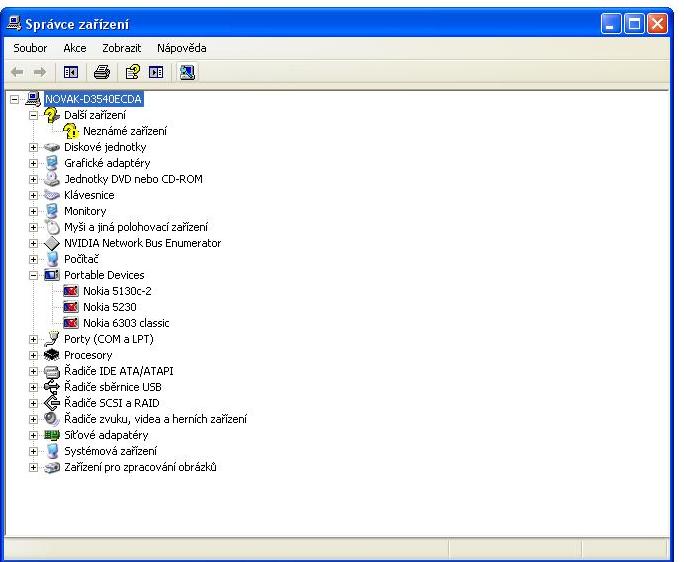Expand Řadiče IDE ATA/ATAPI branch
The height and width of the screenshot is (562, 684).
point(33,371)
